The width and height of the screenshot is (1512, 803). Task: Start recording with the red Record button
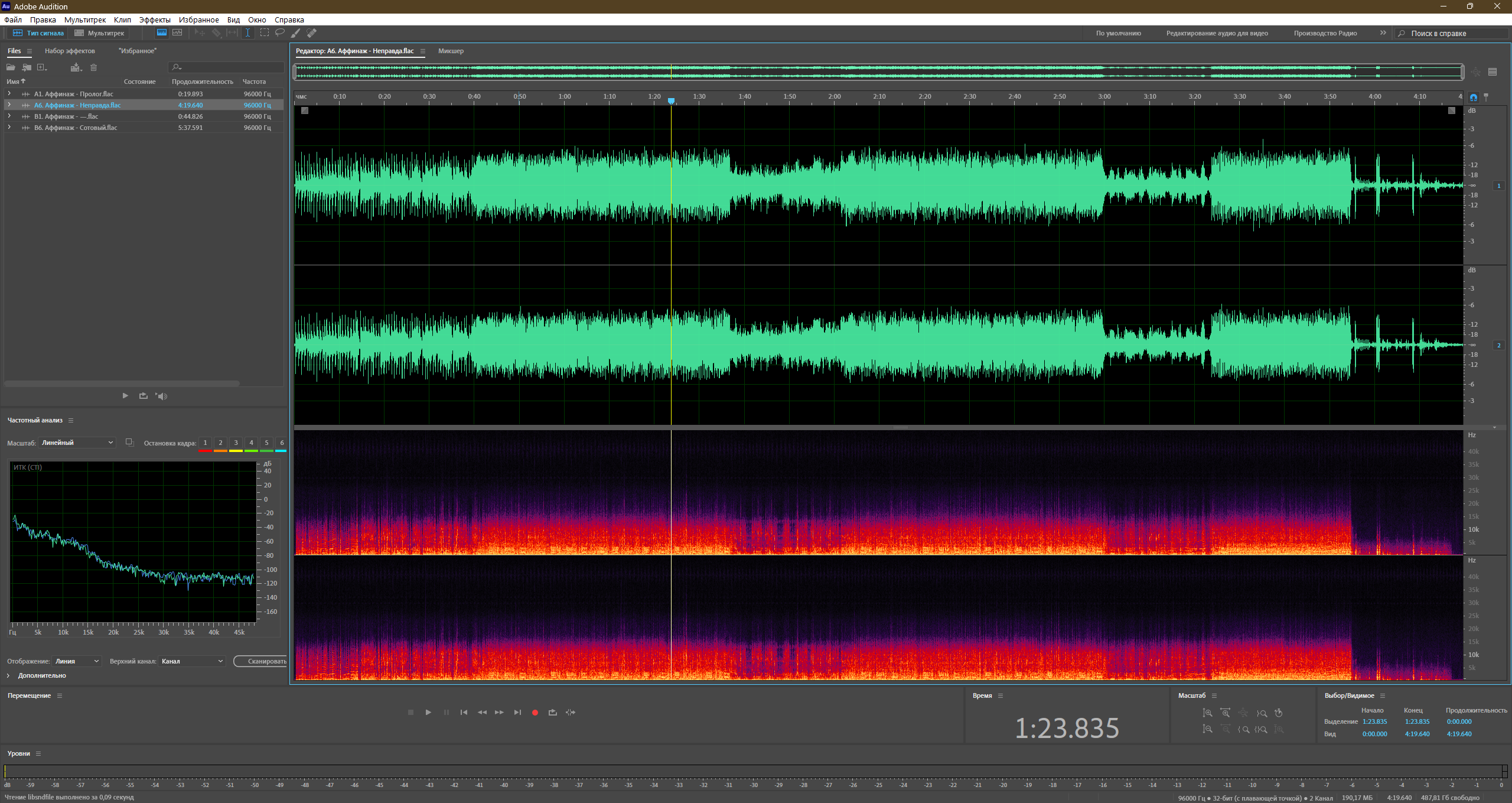[535, 713]
